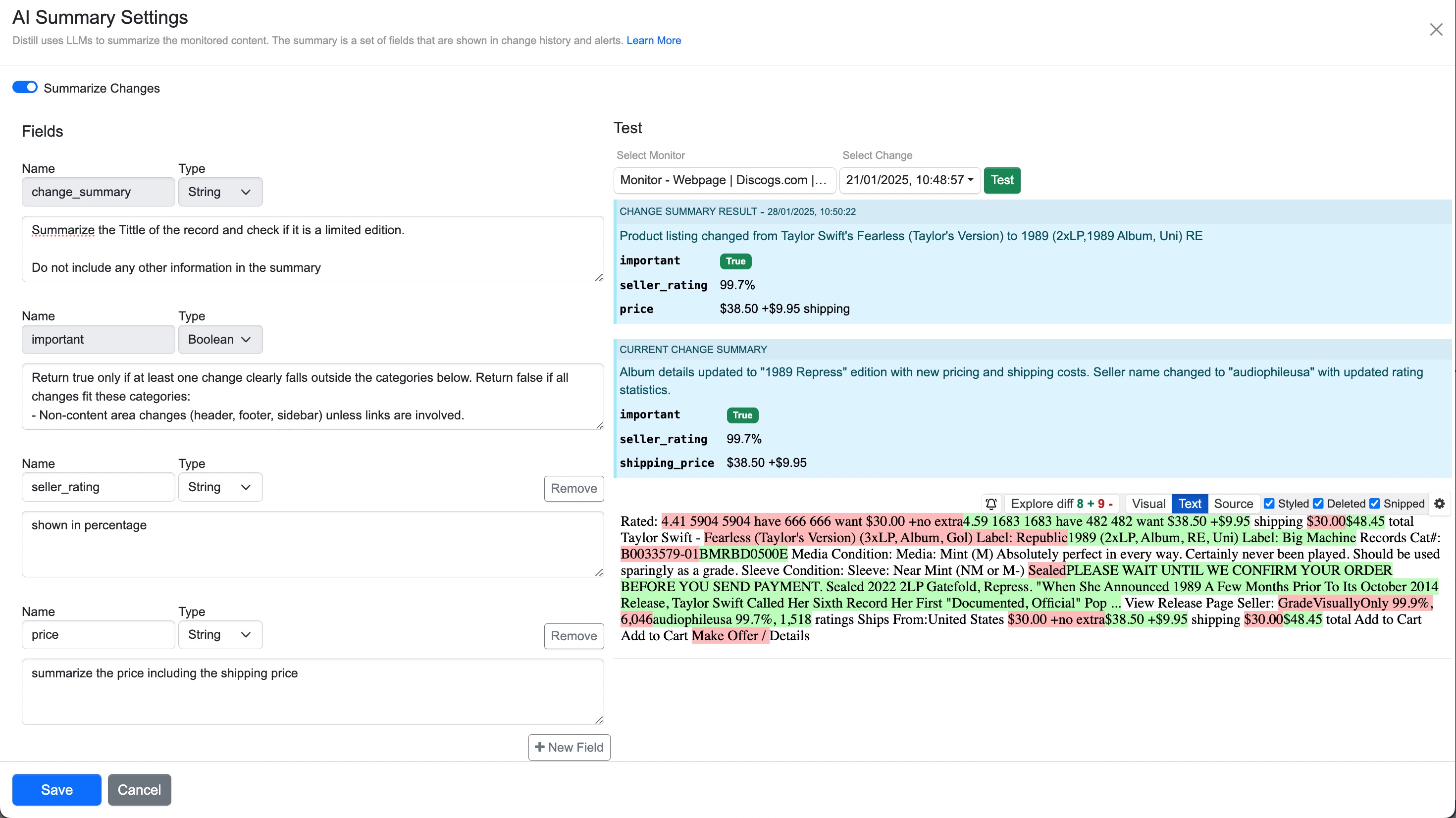Open the Type dropdown for change_summary field
The height and width of the screenshot is (818, 1456).
[220, 192]
